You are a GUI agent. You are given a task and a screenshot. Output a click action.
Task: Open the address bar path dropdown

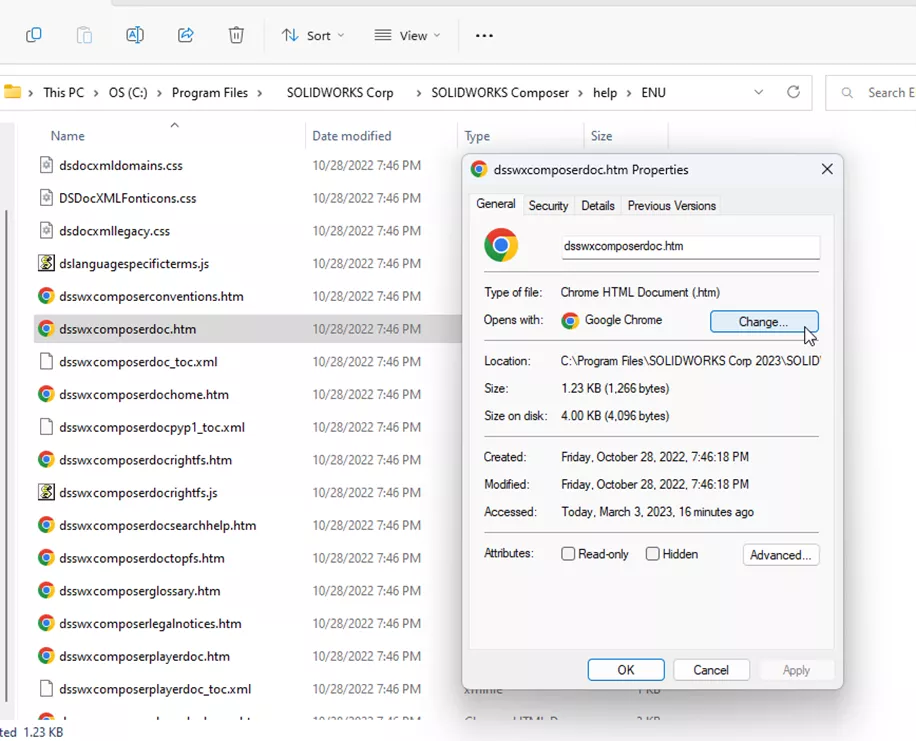(759, 92)
